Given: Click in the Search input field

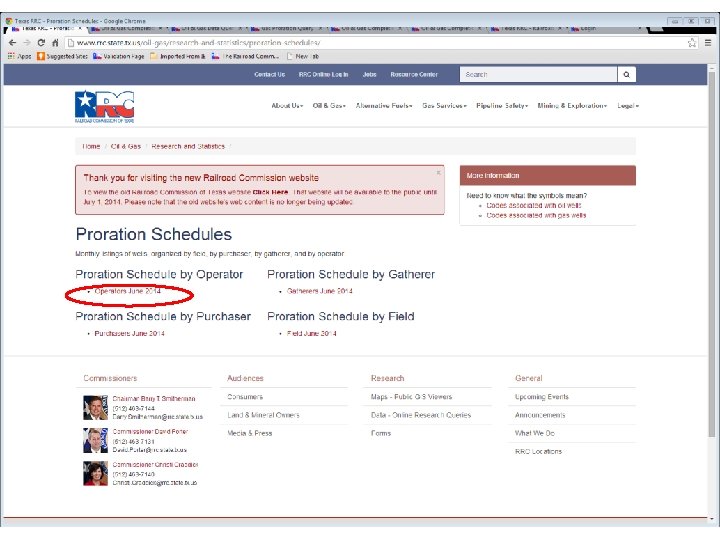Looking at the screenshot, I should (538, 74).
